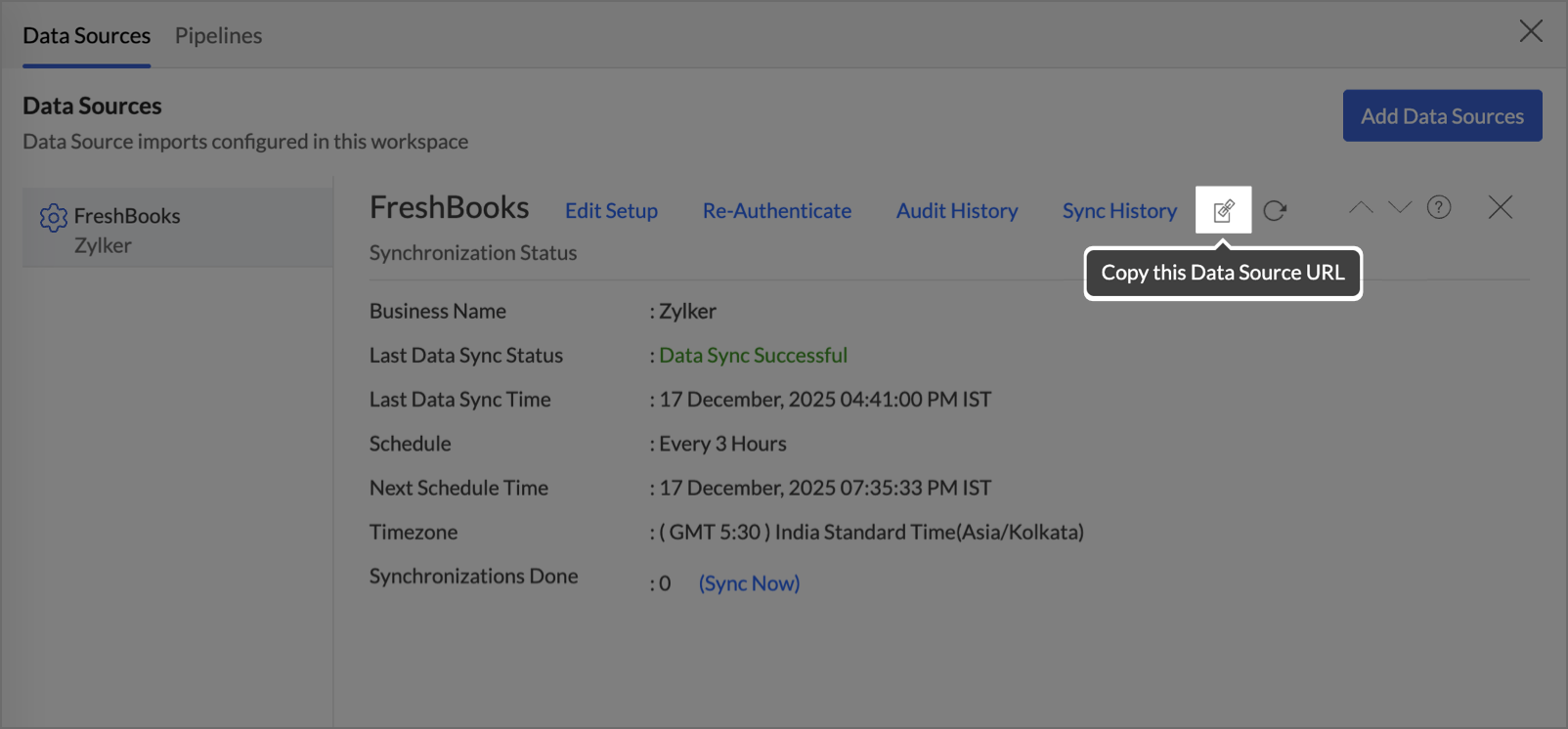Go to next data source with down chevron
The image size is (1568, 729).
1400,207
